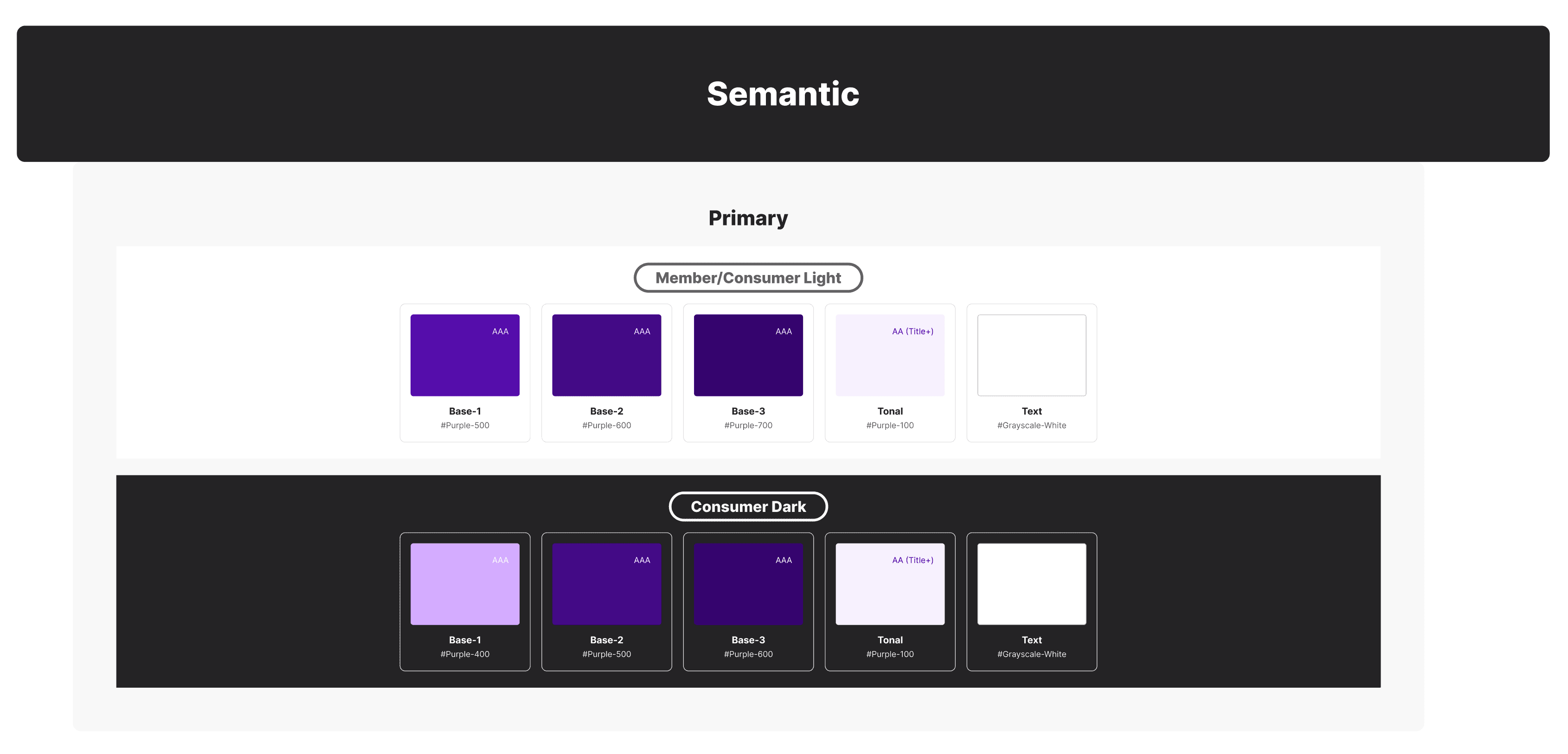
Task: Select the Semantic header title
Action: click(x=783, y=94)
